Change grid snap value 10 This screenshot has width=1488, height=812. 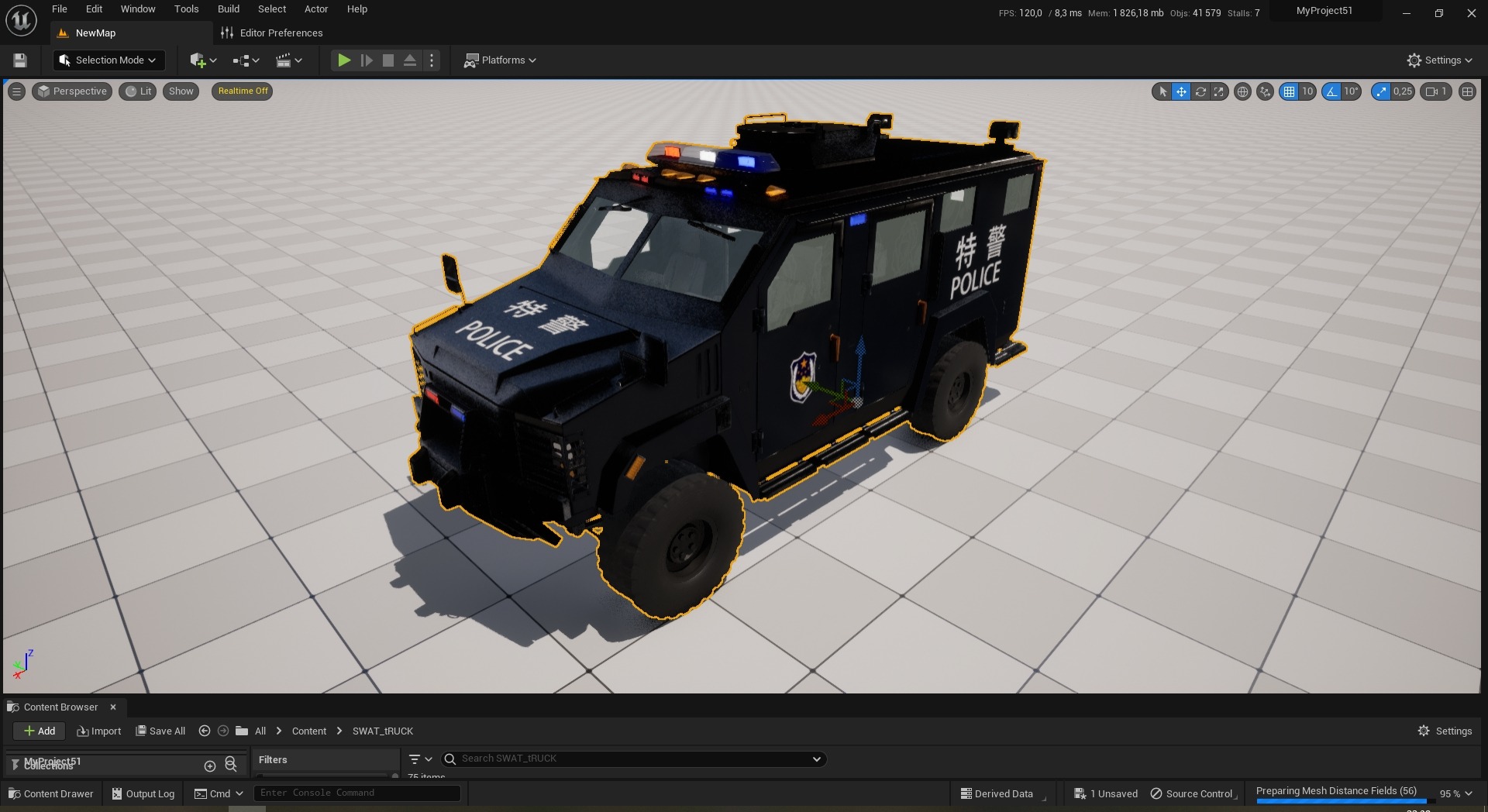pos(1307,91)
